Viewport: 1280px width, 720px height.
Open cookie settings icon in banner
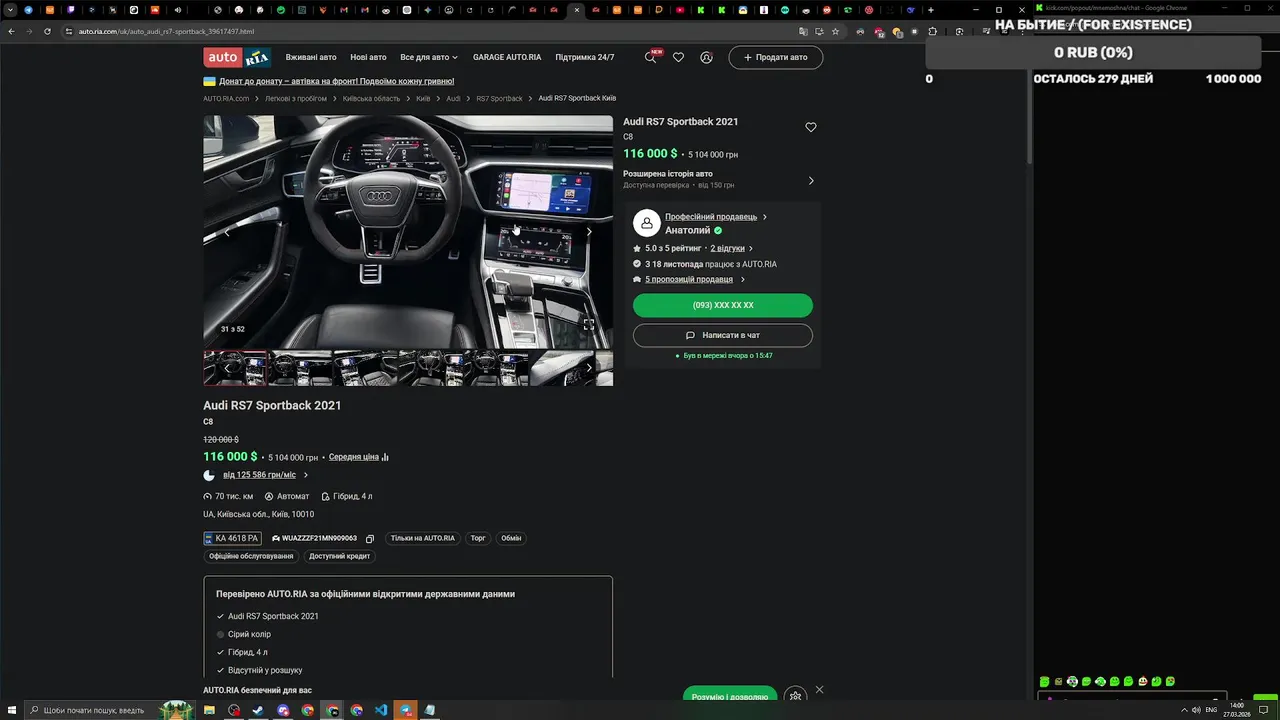795,696
